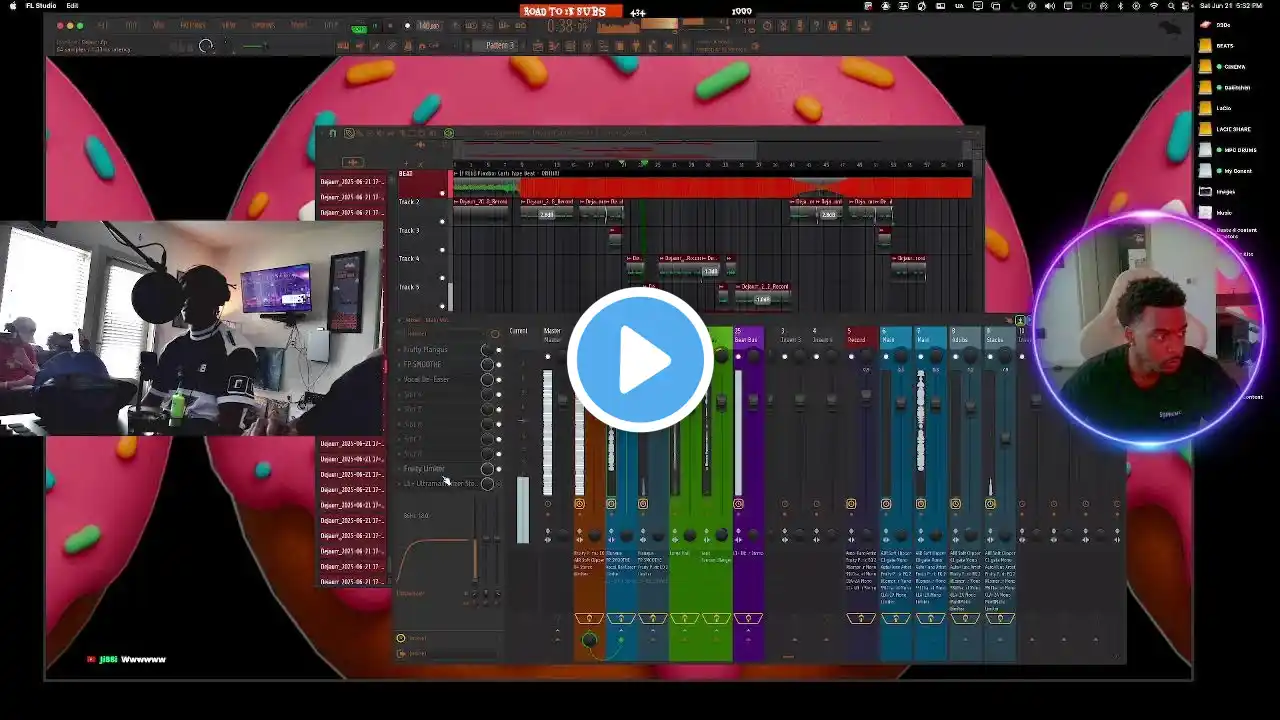Click the Fruity Limiter slot mix knob
The height and width of the screenshot is (720, 1280).
(487, 469)
